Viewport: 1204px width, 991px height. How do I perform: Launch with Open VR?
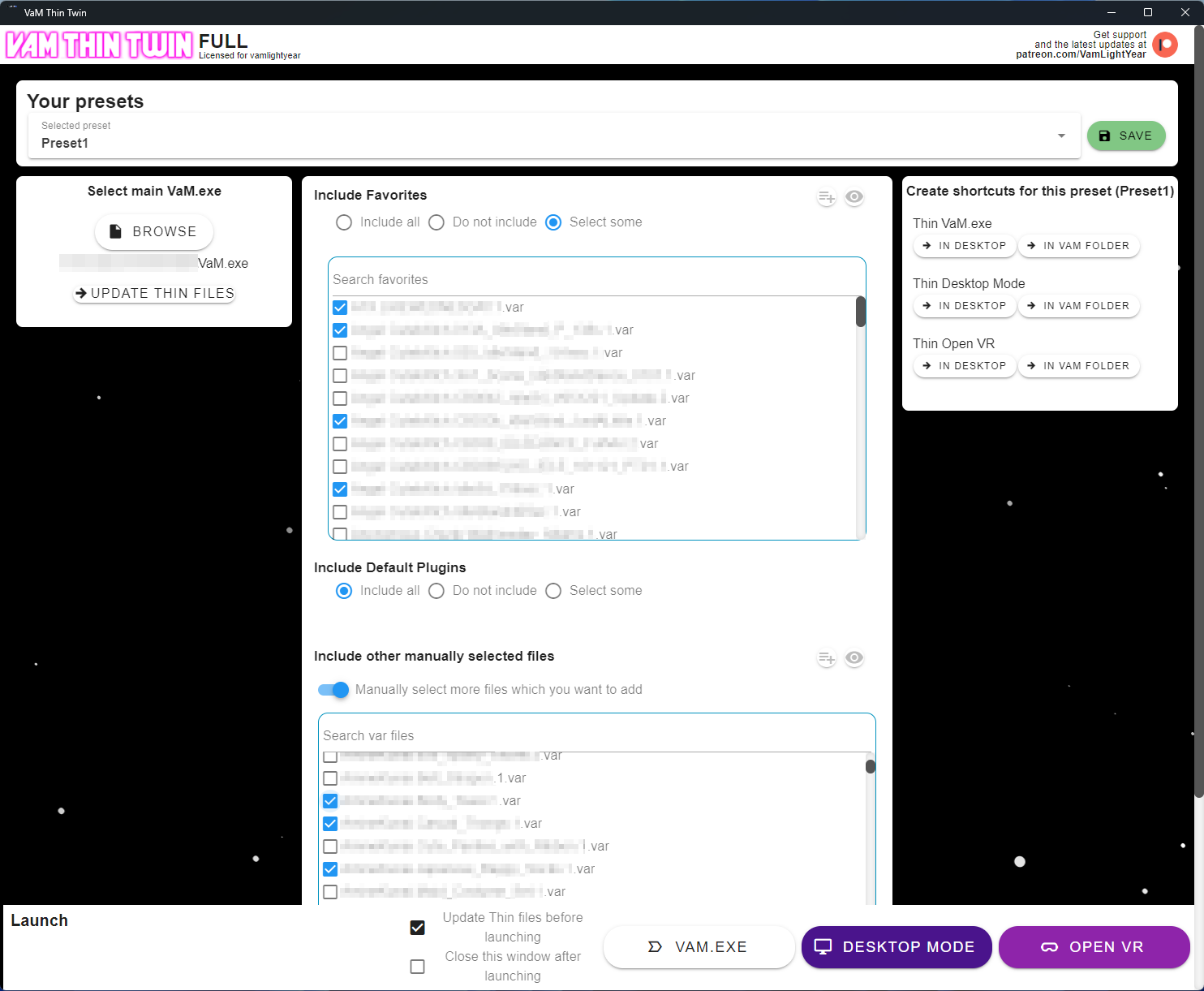point(1094,947)
